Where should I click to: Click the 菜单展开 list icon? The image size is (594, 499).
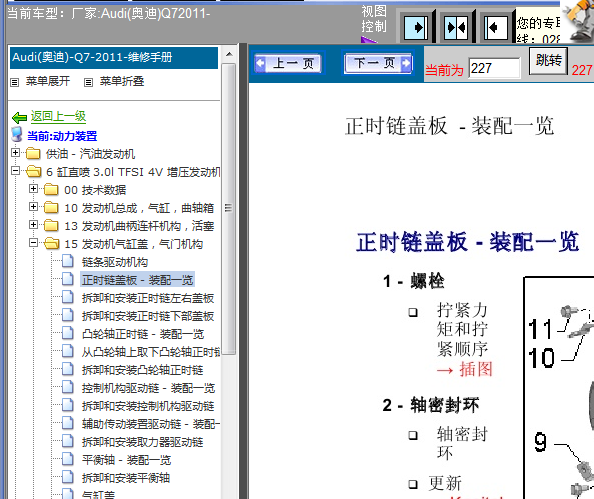coord(14,82)
